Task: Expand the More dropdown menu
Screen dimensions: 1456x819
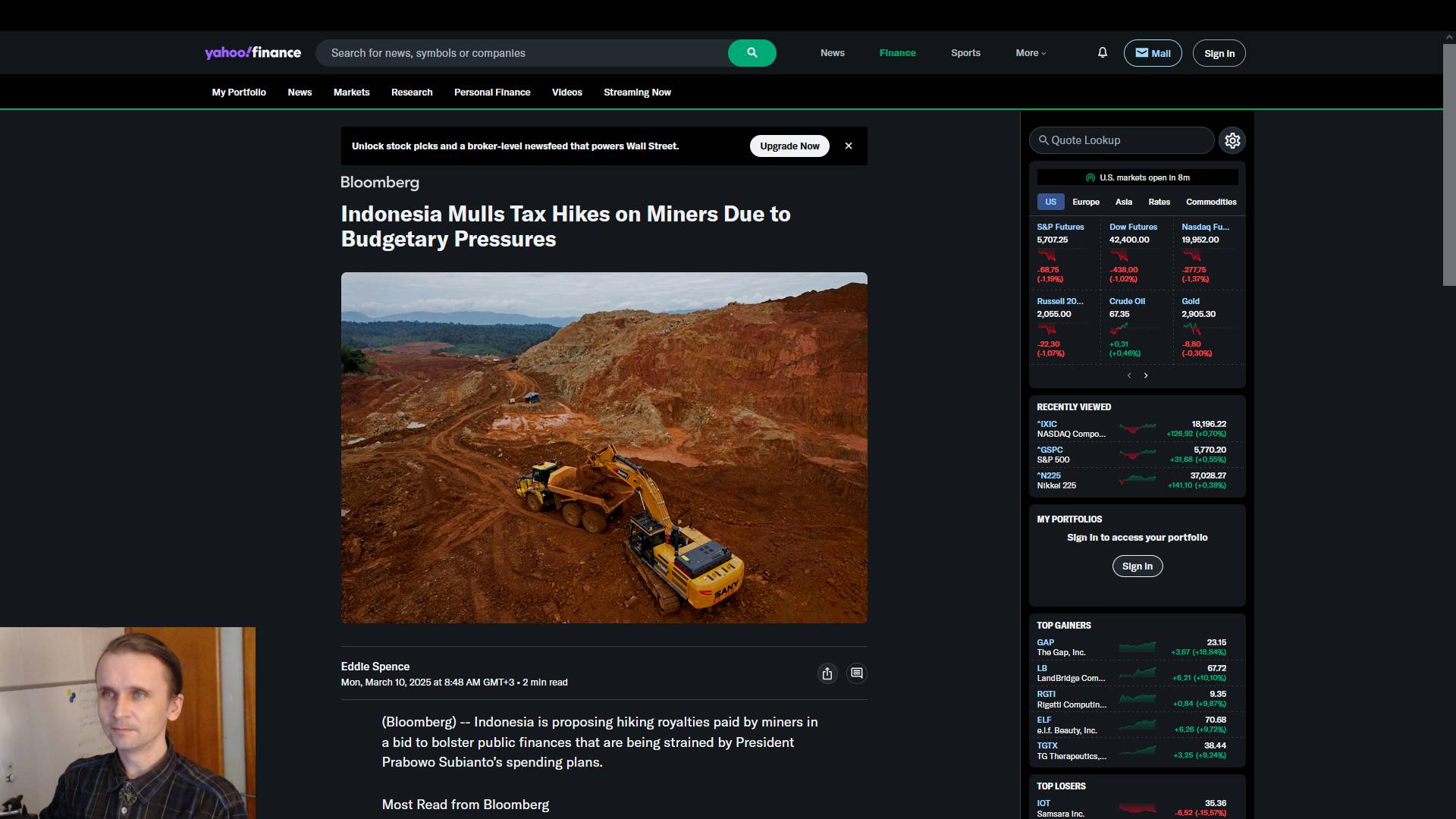Action: pyautogui.click(x=1031, y=53)
